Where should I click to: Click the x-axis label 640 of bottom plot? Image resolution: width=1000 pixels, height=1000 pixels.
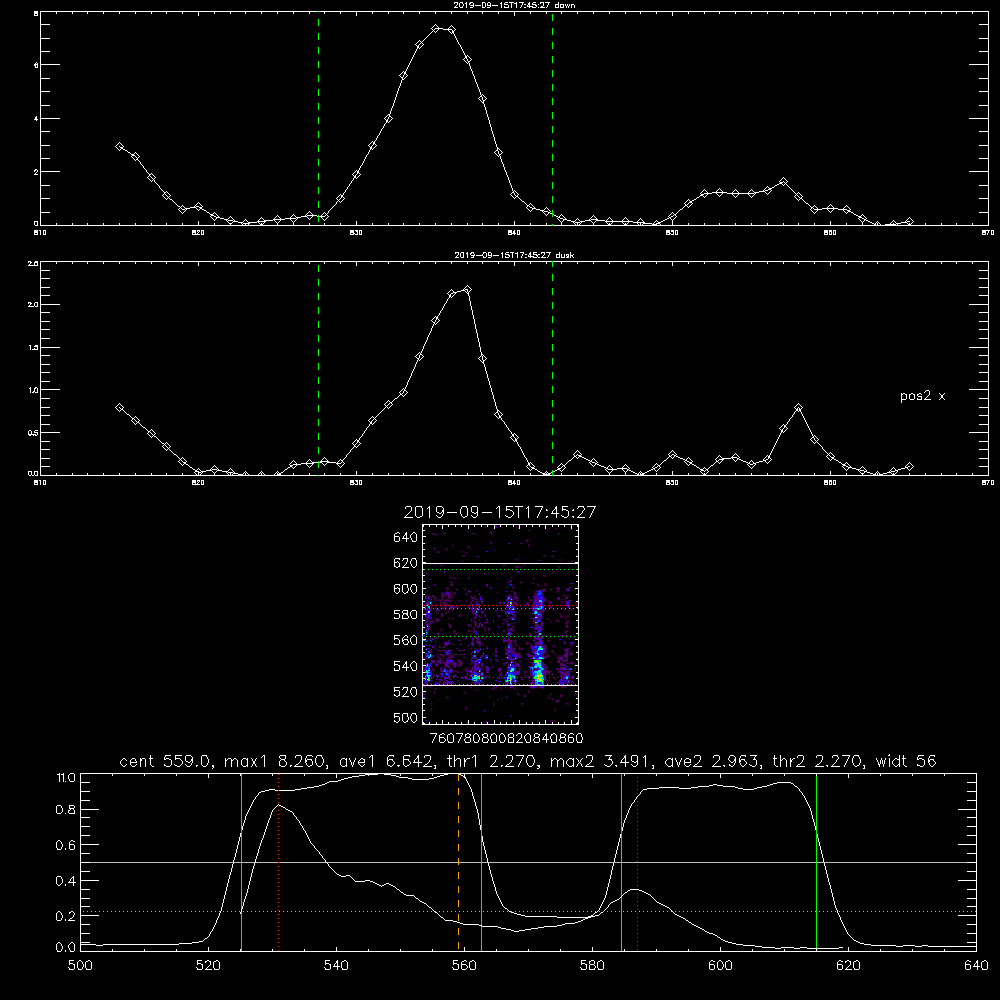coord(976,966)
